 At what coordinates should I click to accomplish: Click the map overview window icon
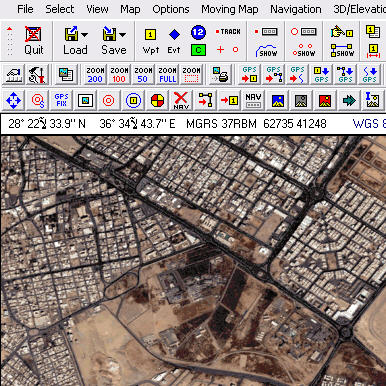pos(66,75)
